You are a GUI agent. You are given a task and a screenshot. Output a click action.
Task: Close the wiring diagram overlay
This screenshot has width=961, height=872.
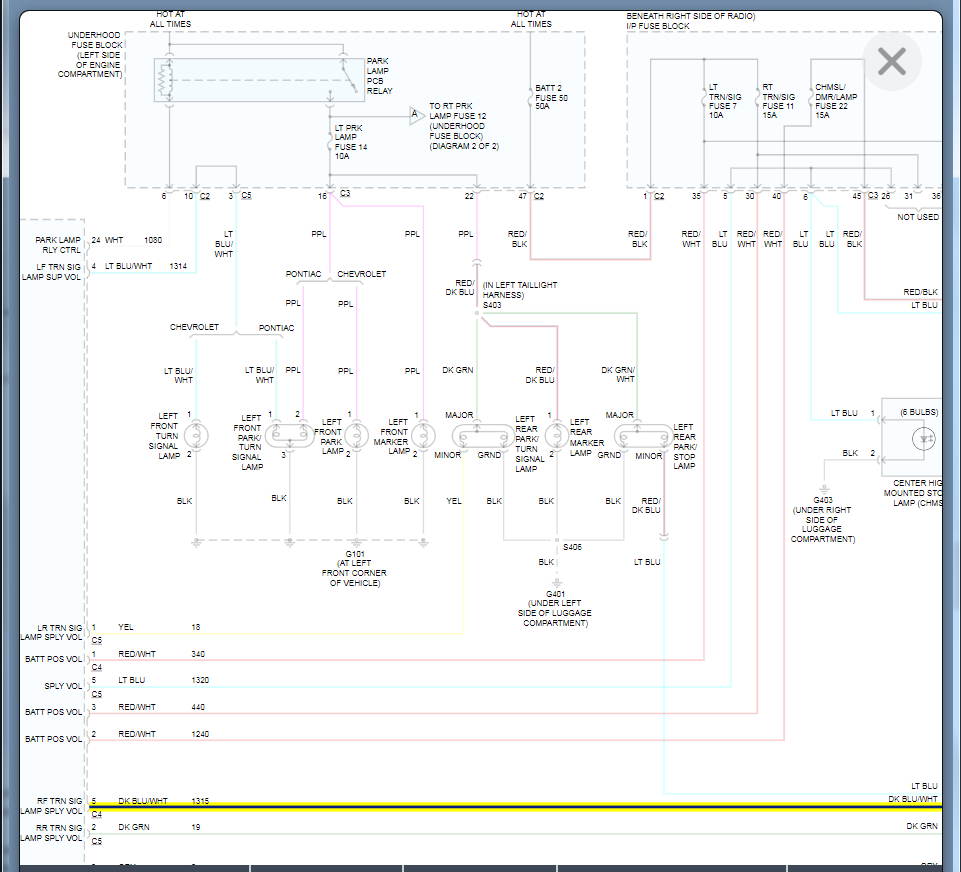coord(891,62)
